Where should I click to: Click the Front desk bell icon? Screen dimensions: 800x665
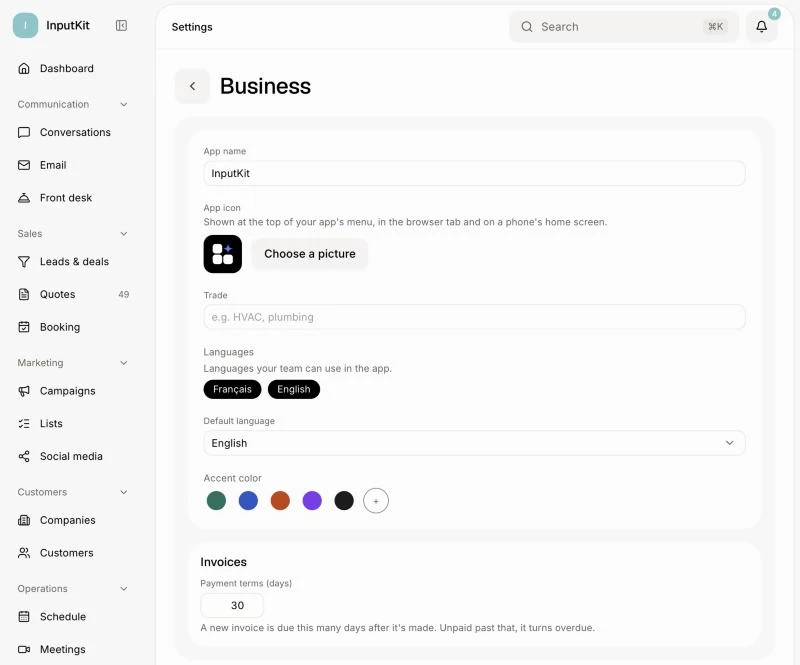(24, 198)
